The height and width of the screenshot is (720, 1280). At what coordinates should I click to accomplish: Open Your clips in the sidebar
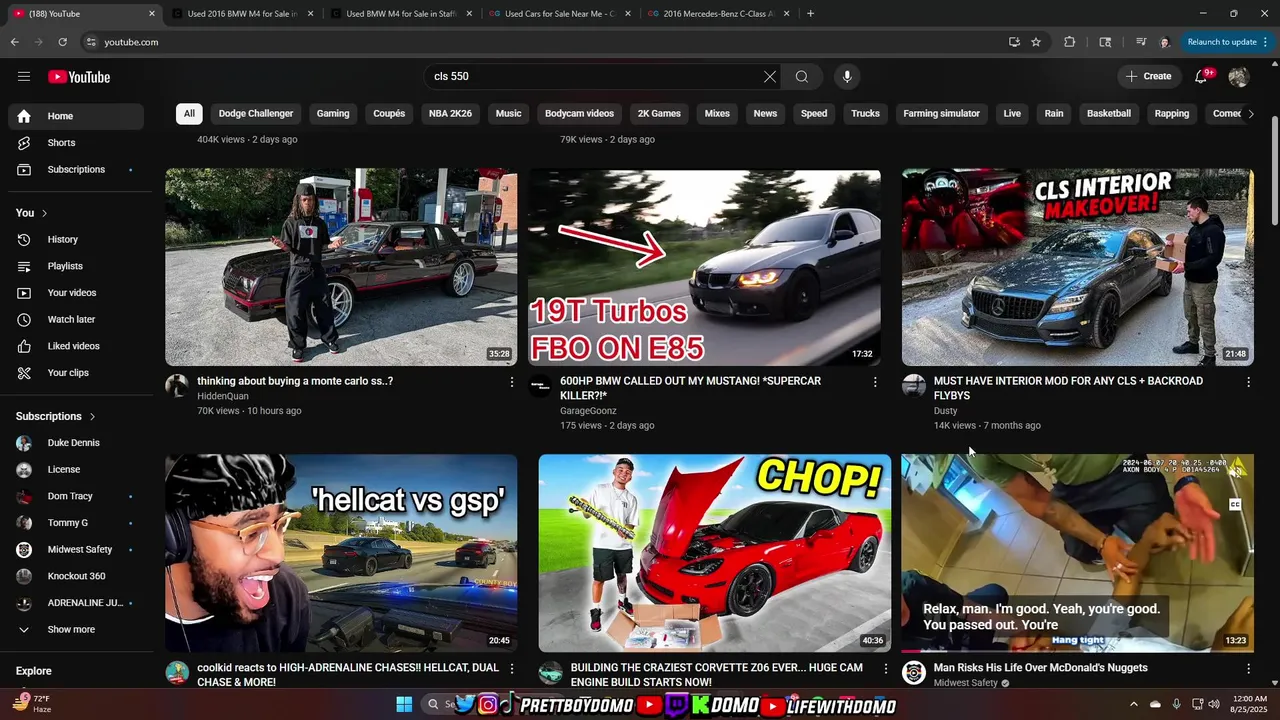coord(76,373)
